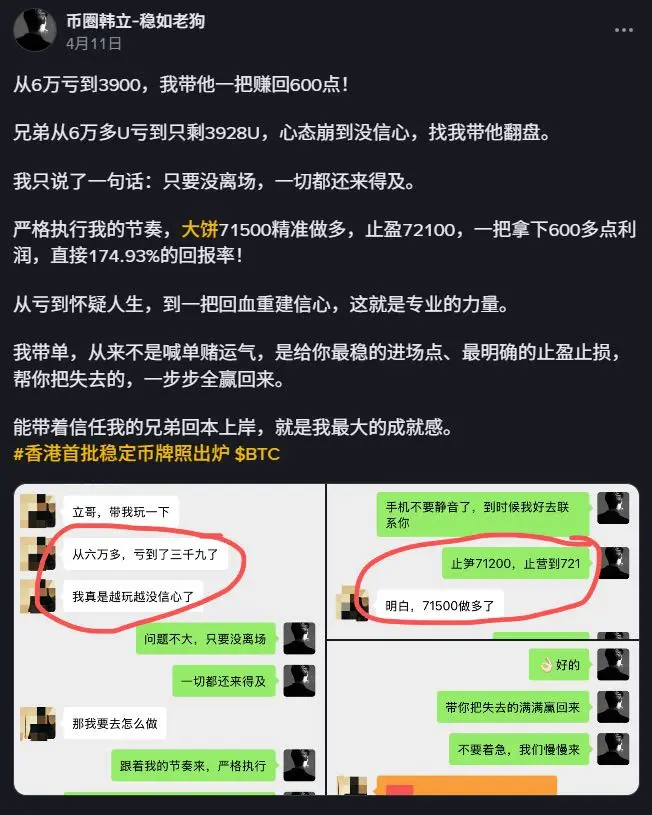Open the 4月11日 post timestamp
Image resolution: width=652 pixels, height=815 pixels.
click(94, 43)
